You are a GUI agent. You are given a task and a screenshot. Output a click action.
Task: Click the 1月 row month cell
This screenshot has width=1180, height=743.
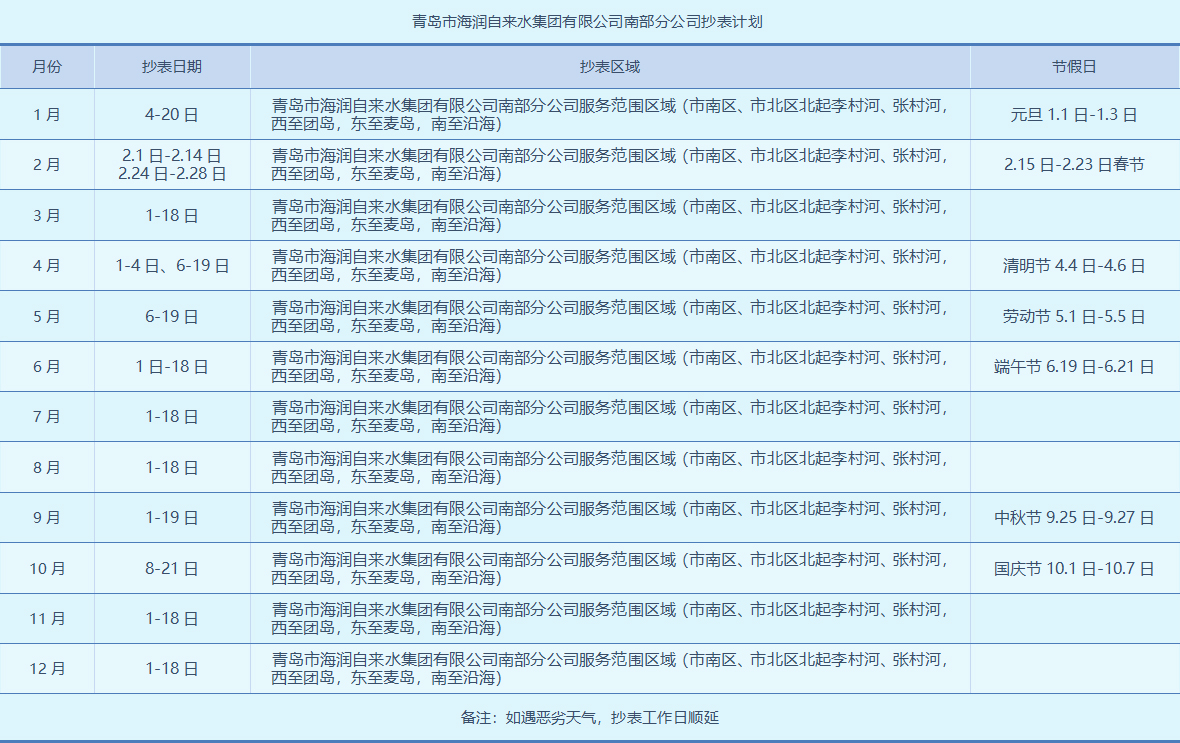pyautogui.click(x=48, y=114)
